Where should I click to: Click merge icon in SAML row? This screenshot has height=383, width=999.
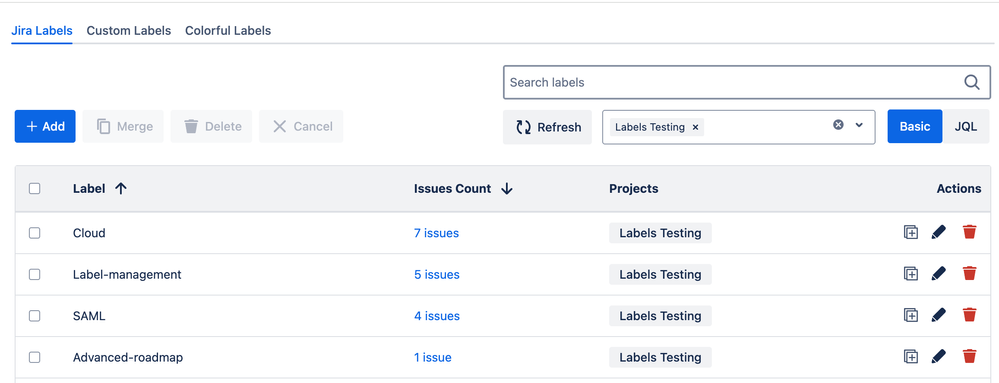point(911,315)
